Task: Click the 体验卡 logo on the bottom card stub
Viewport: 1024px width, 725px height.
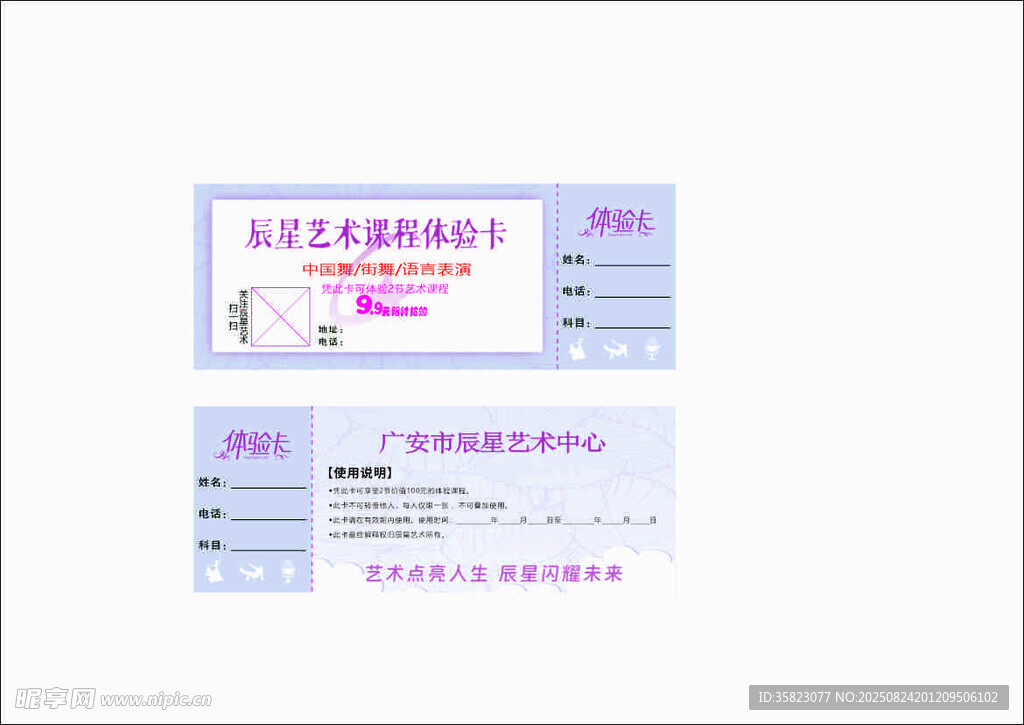Action: pyautogui.click(x=255, y=444)
